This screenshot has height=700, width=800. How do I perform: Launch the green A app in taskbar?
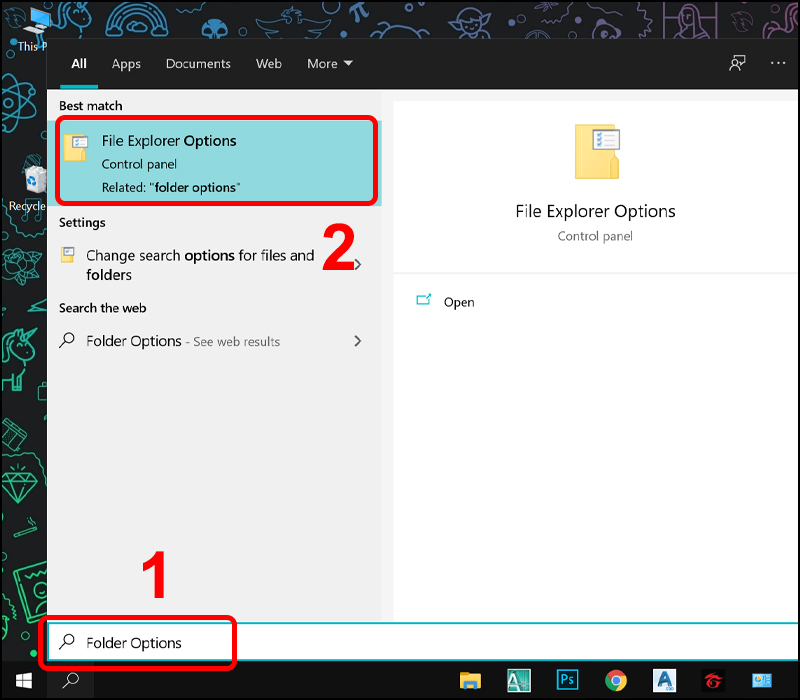click(x=519, y=680)
